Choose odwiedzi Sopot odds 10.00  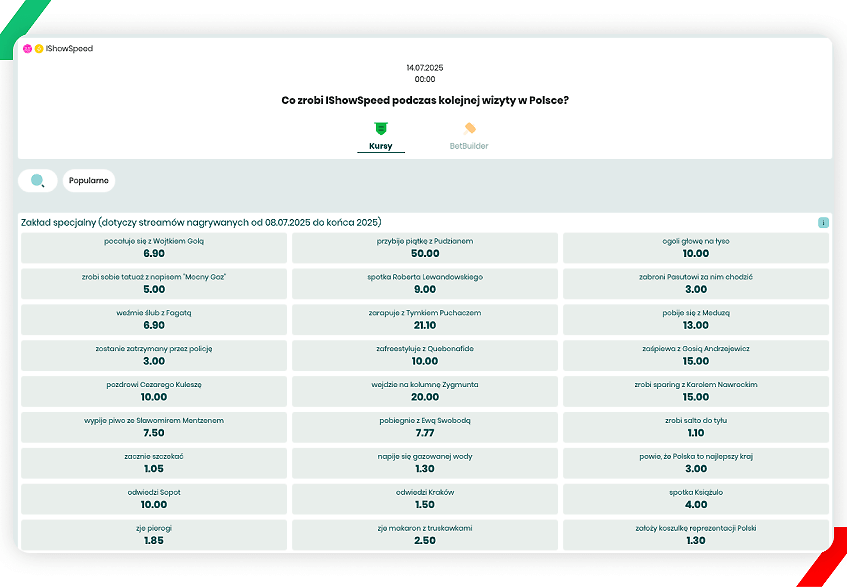tap(154, 499)
